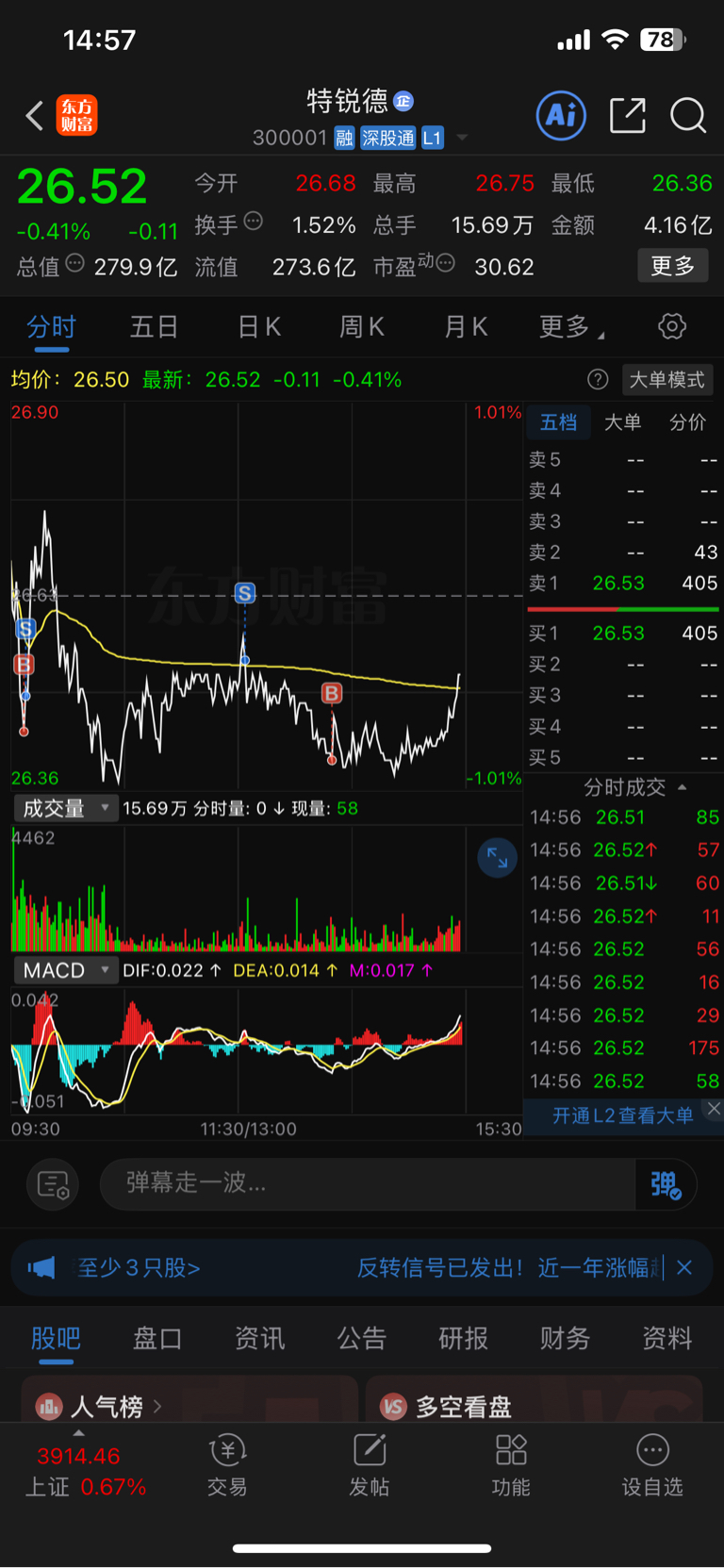Viewport: 724px width, 1568px height.
Task: Open 至少3只股 link
Action: click(138, 1267)
